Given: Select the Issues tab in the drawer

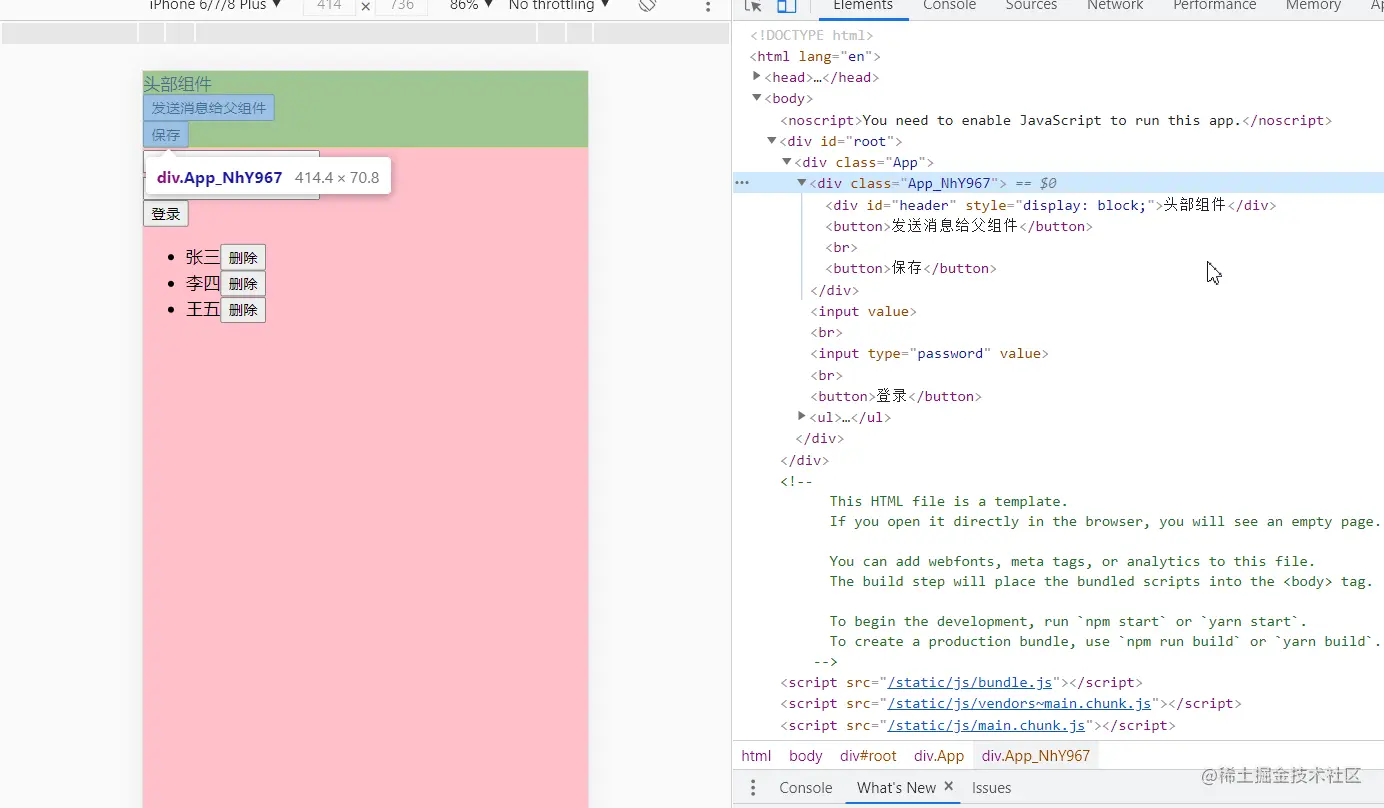Looking at the screenshot, I should [x=991, y=788].
